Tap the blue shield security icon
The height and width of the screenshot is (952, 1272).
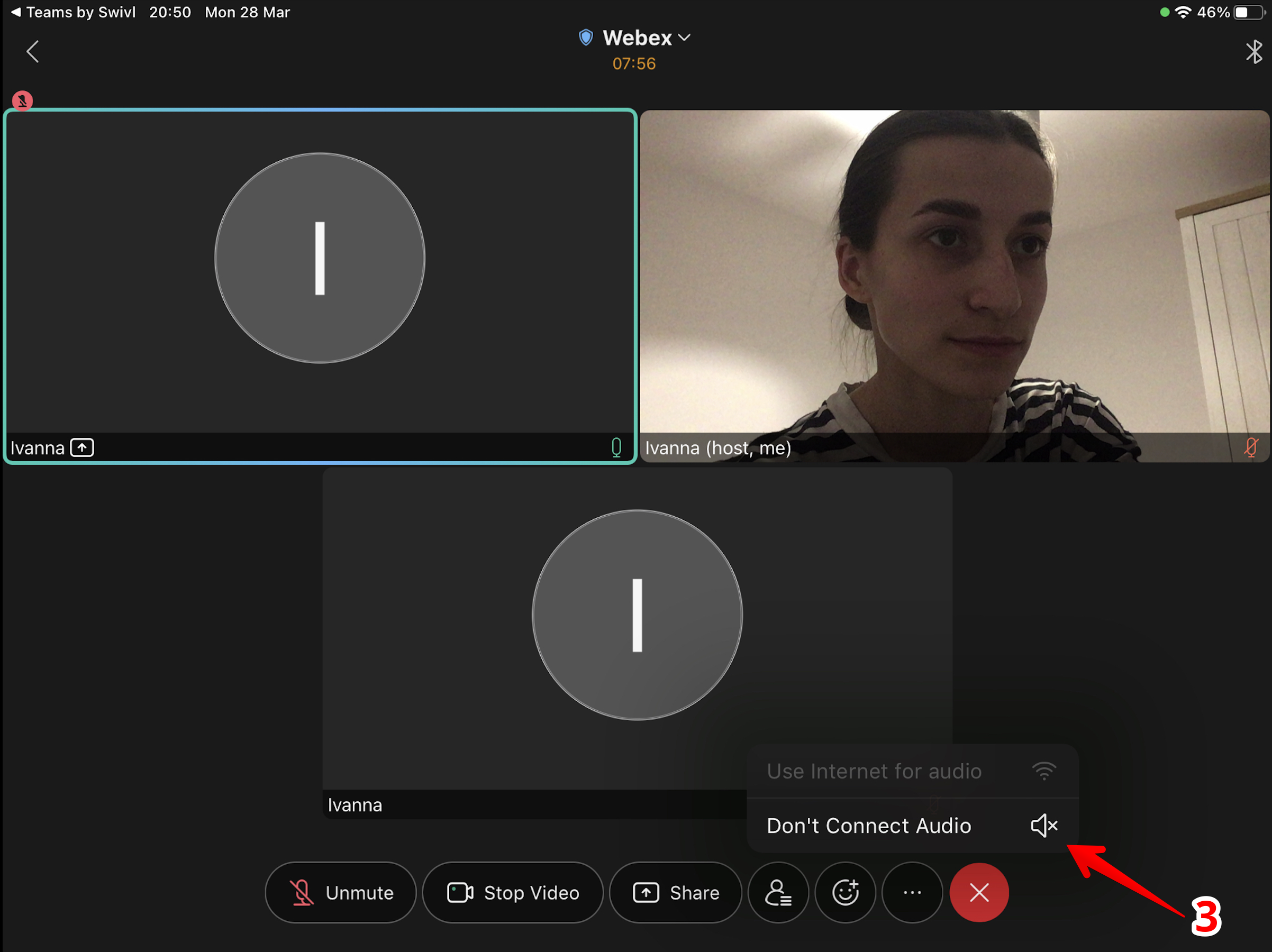pyautogui.click(x=585, y=38)
